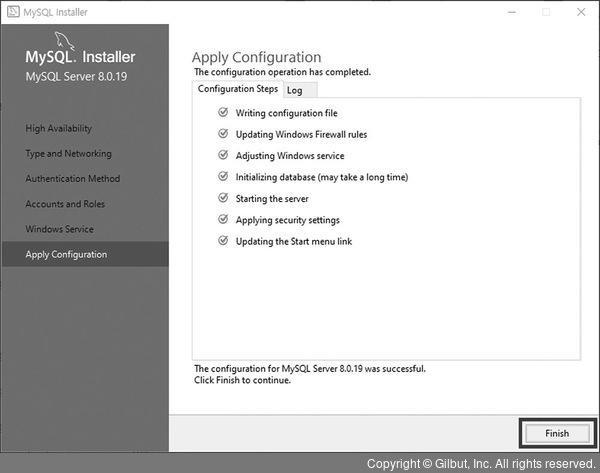Click the MySQL dolphin logo in sidebar
The height and width of the screenshot is (473, 600).
[x=64, y=41]
